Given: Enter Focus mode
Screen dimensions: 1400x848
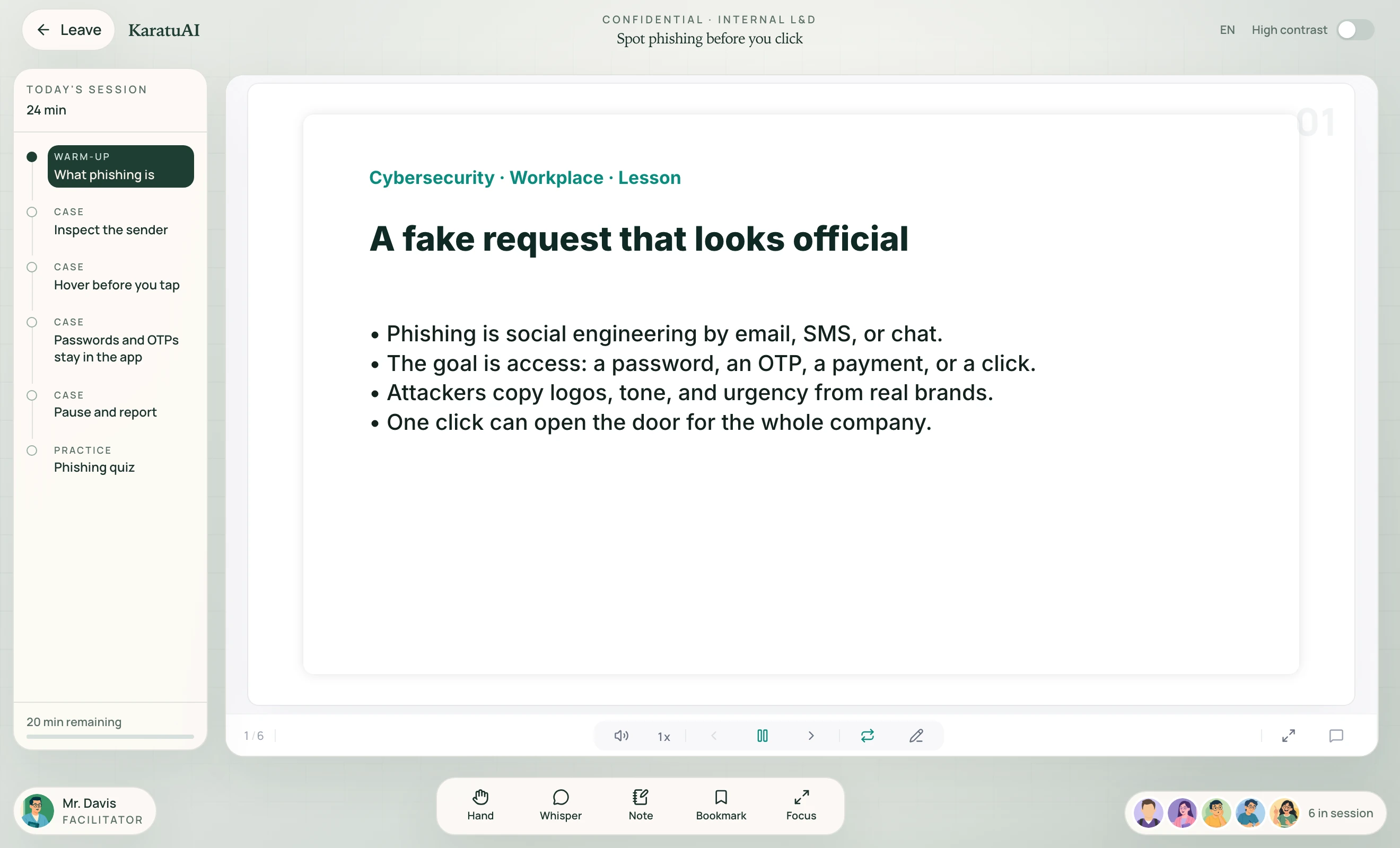Looking at the screenshot, I should point(801,806).
